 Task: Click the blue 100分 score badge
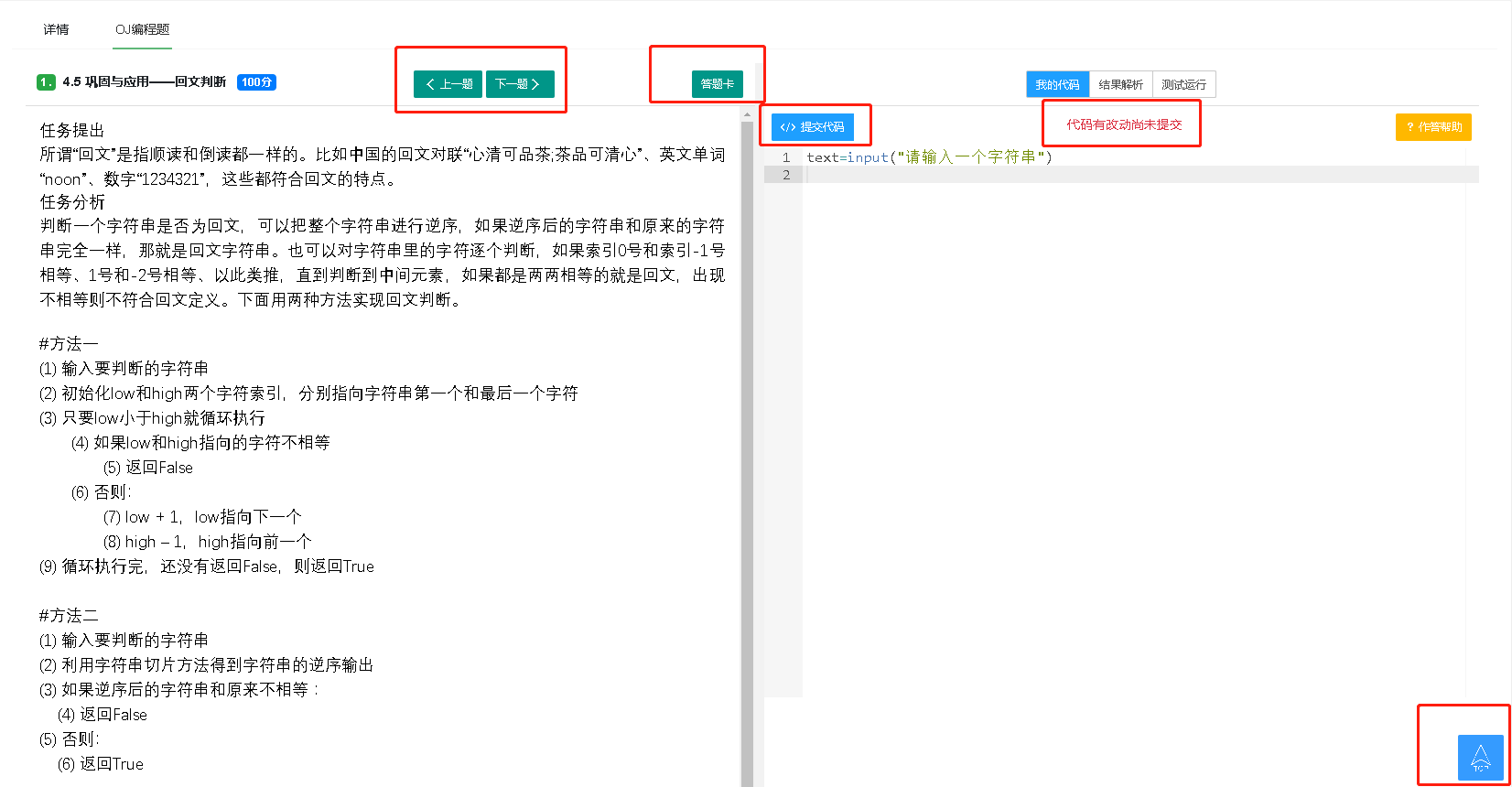[256, 82]
